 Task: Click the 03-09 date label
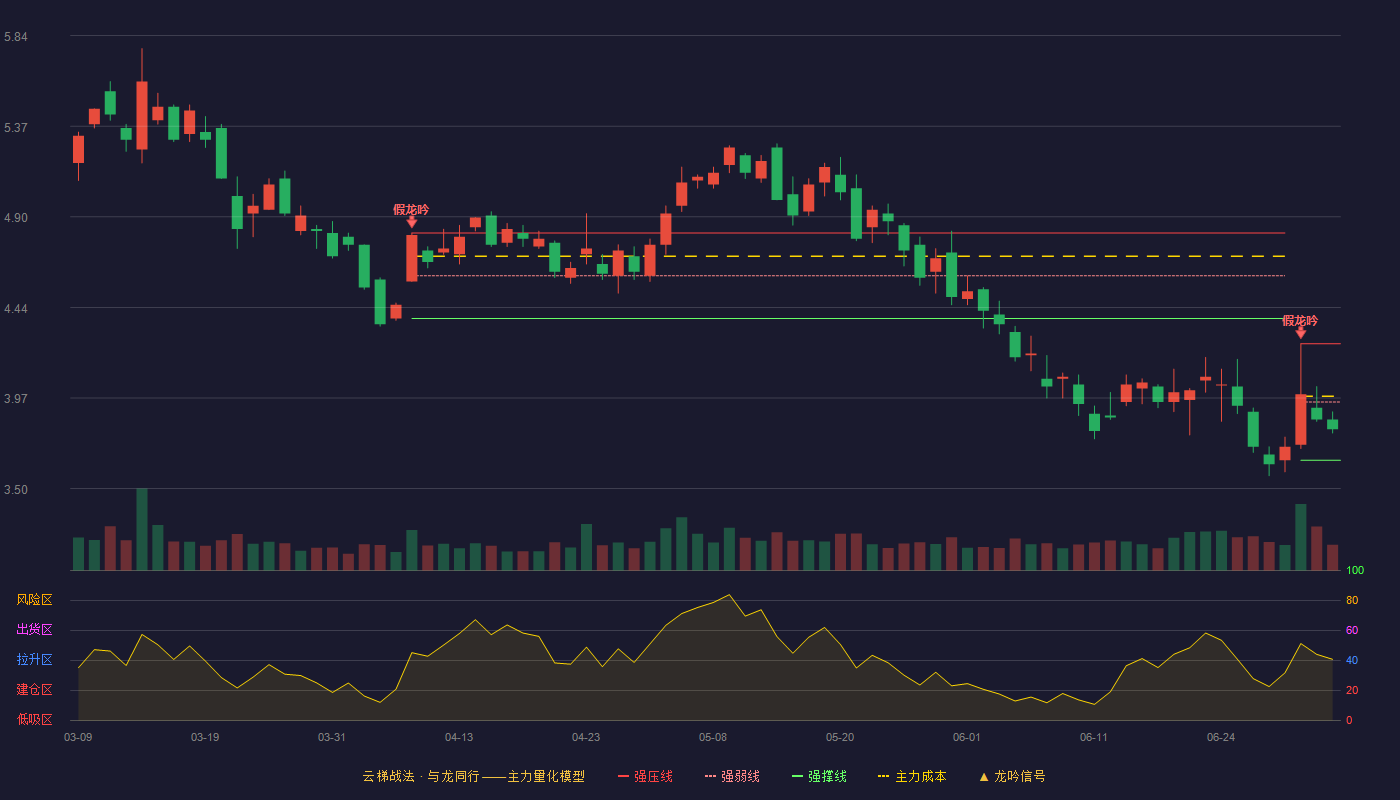(78, 737)
